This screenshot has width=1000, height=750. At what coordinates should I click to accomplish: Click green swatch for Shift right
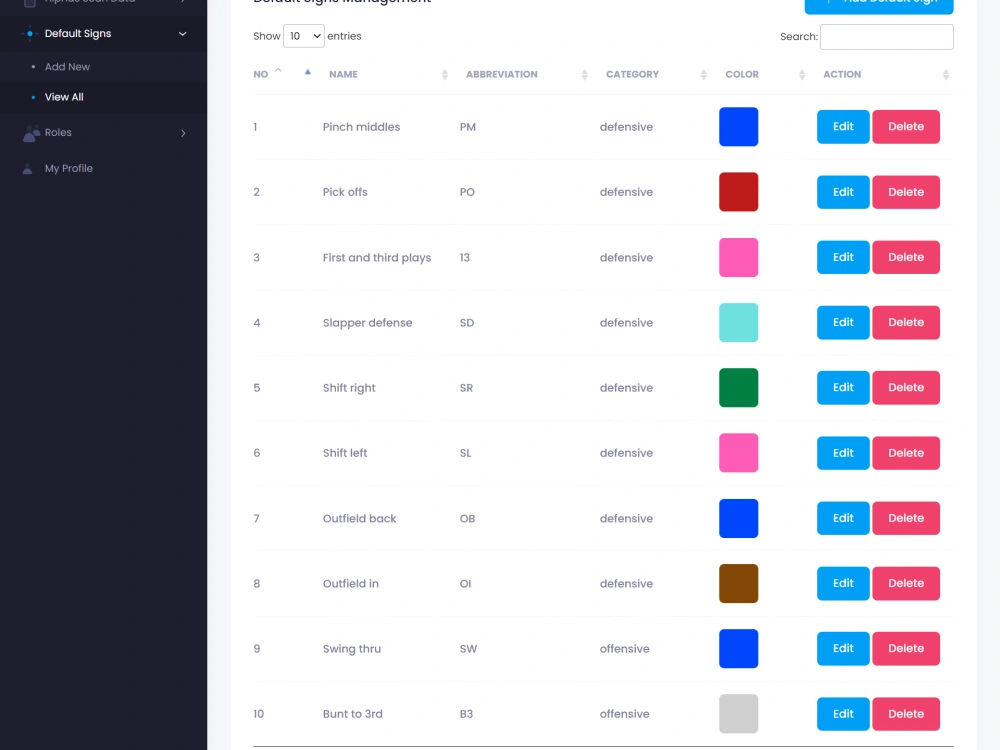tap(739, 387)
